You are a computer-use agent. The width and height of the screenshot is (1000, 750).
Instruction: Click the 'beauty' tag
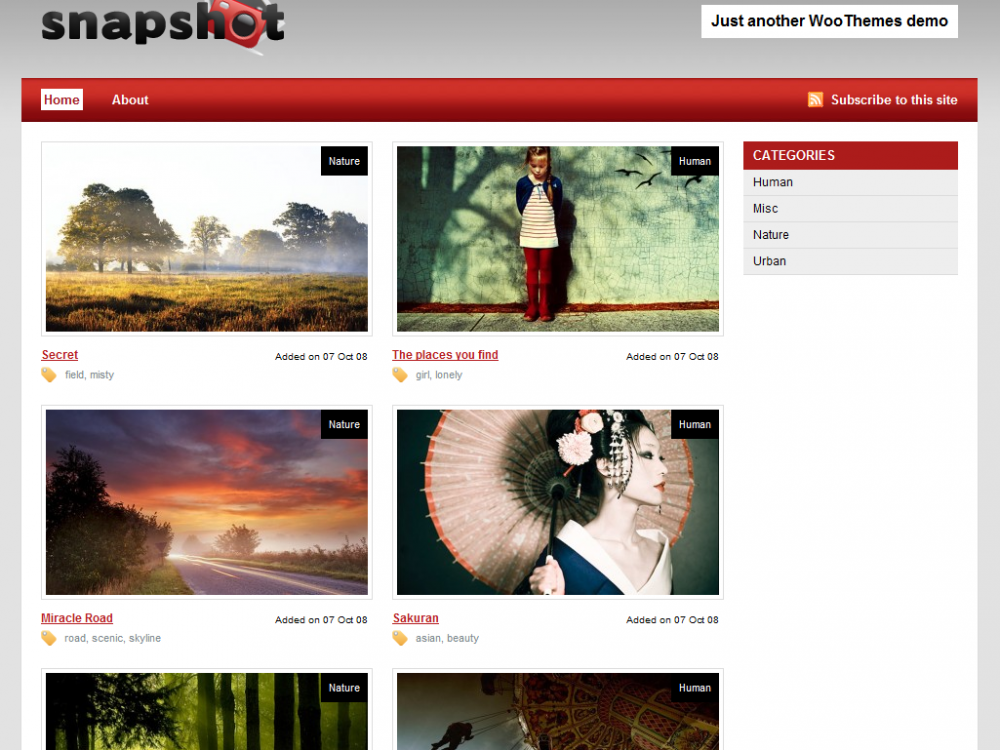click(463, 638)
